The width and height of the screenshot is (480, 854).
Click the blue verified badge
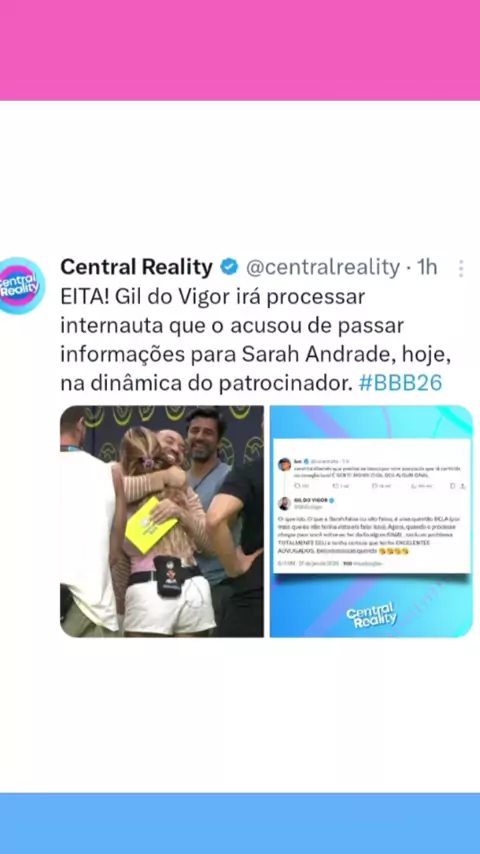coord(229,267)
